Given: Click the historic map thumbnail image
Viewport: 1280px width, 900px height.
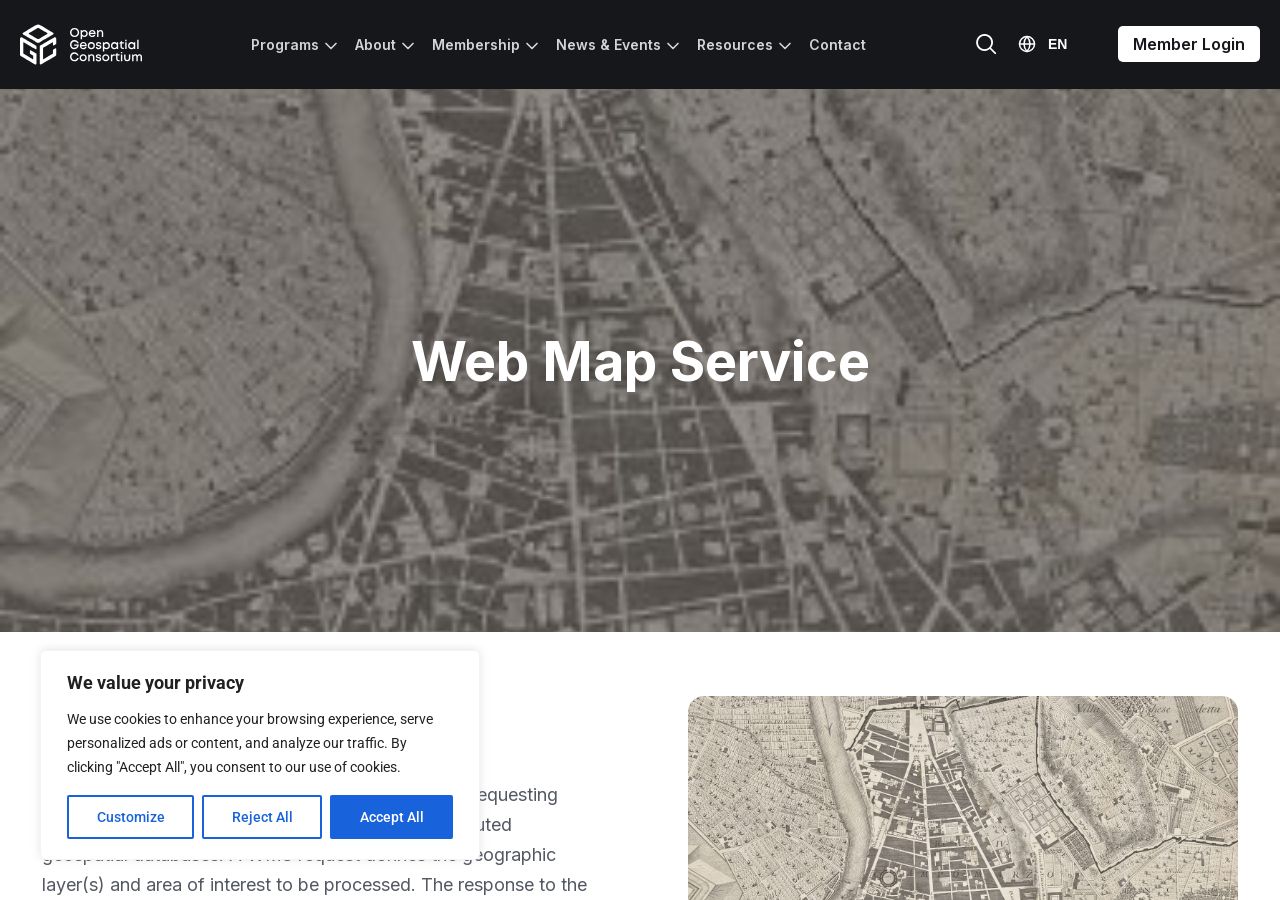Looking at the screenshot, I should click(x=963, y=798).
